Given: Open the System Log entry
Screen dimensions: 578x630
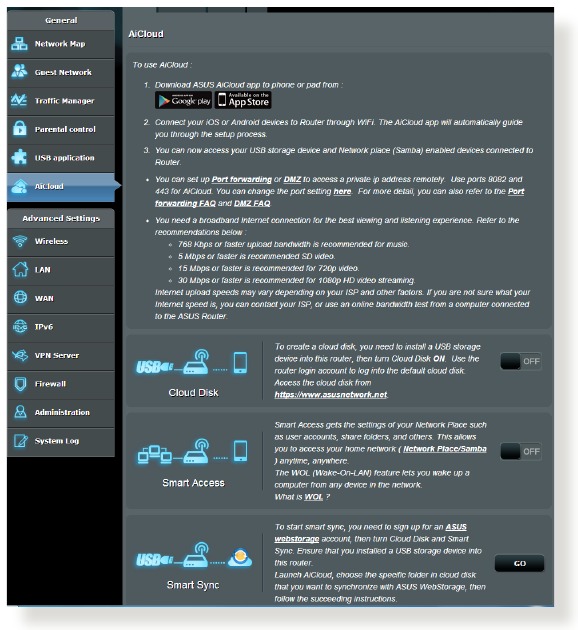Looking at the screenshot, I should [x=61, y=441].
